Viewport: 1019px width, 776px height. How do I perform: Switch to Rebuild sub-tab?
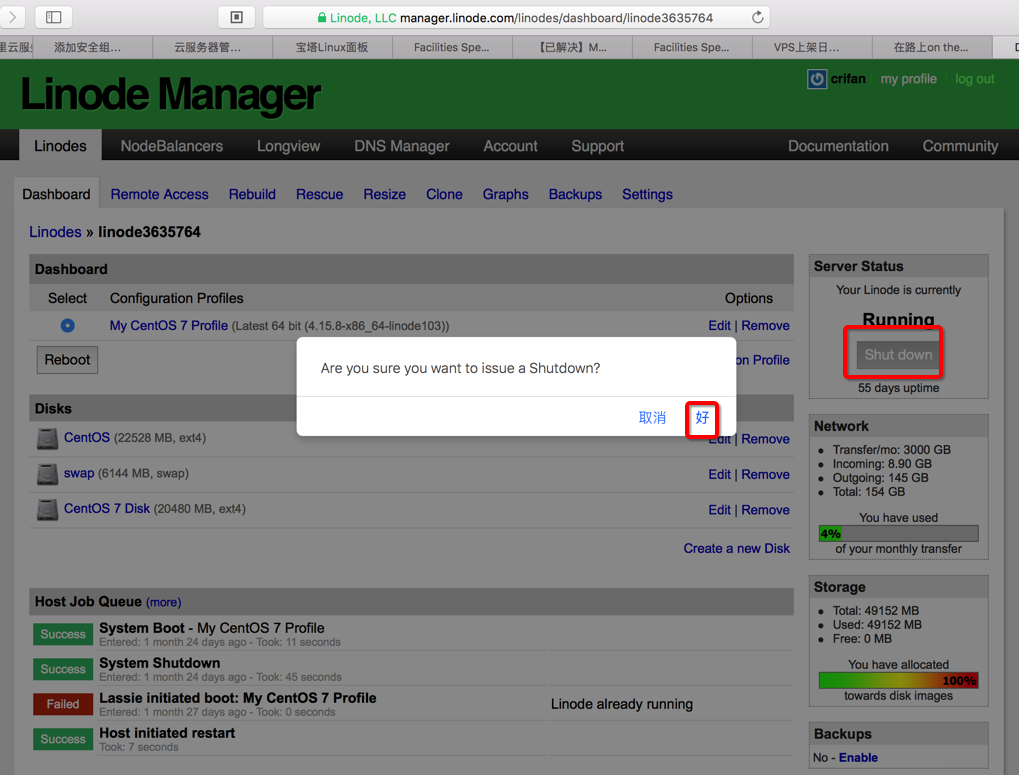pyautogui.click(x=252, y=194)
